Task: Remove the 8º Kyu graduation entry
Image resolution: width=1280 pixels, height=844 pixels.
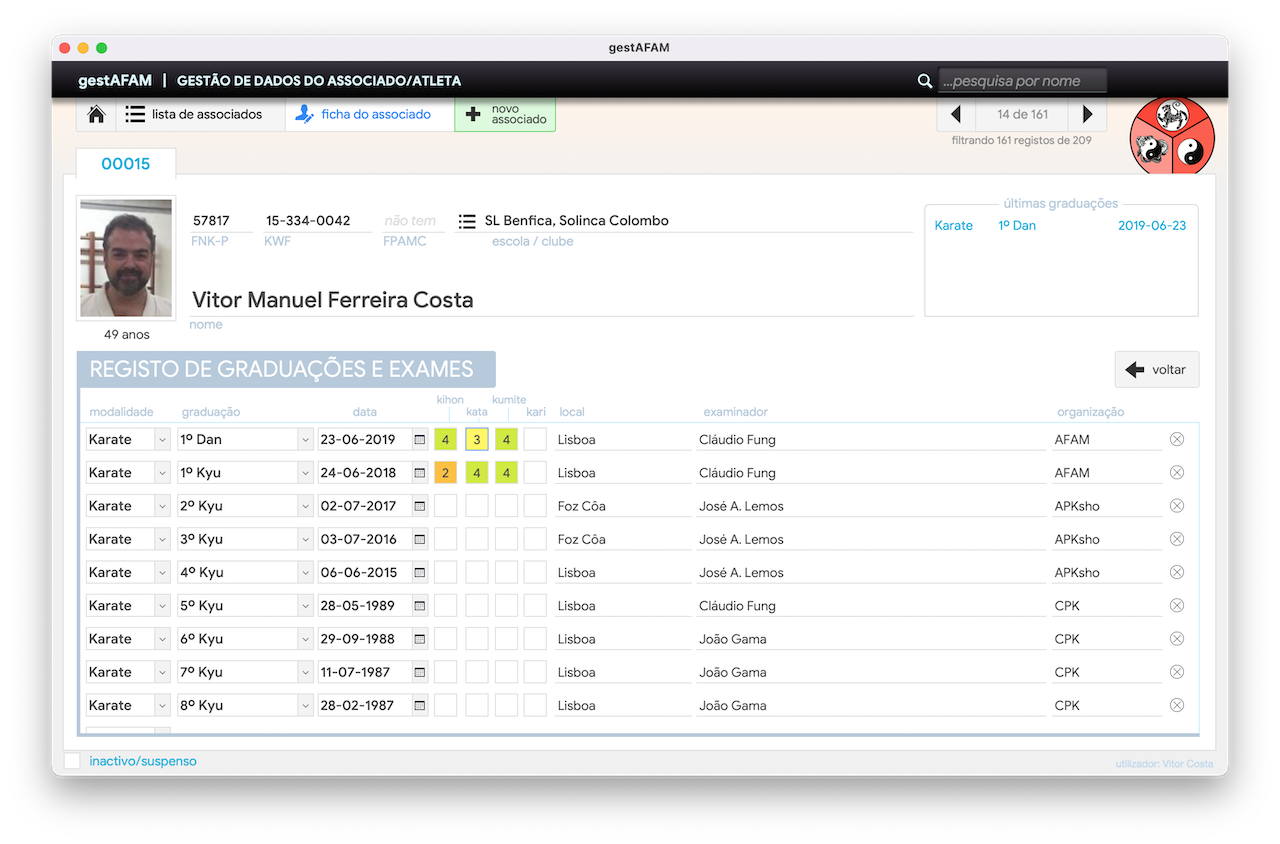Action: 1177,705
